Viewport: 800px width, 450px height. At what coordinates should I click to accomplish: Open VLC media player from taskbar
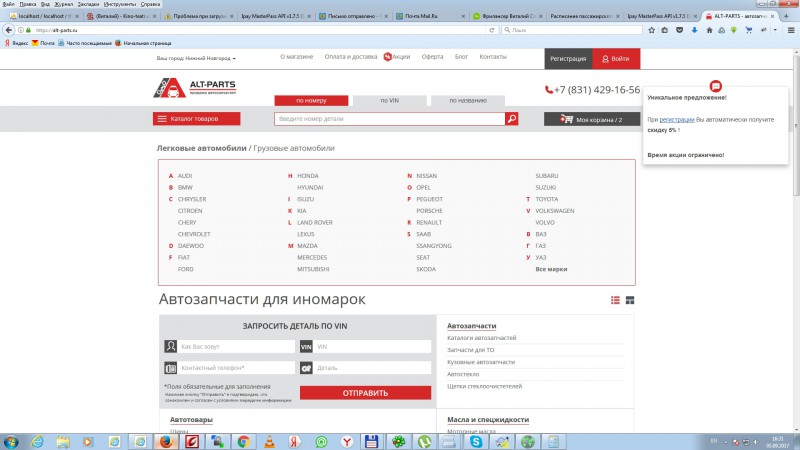269,442
